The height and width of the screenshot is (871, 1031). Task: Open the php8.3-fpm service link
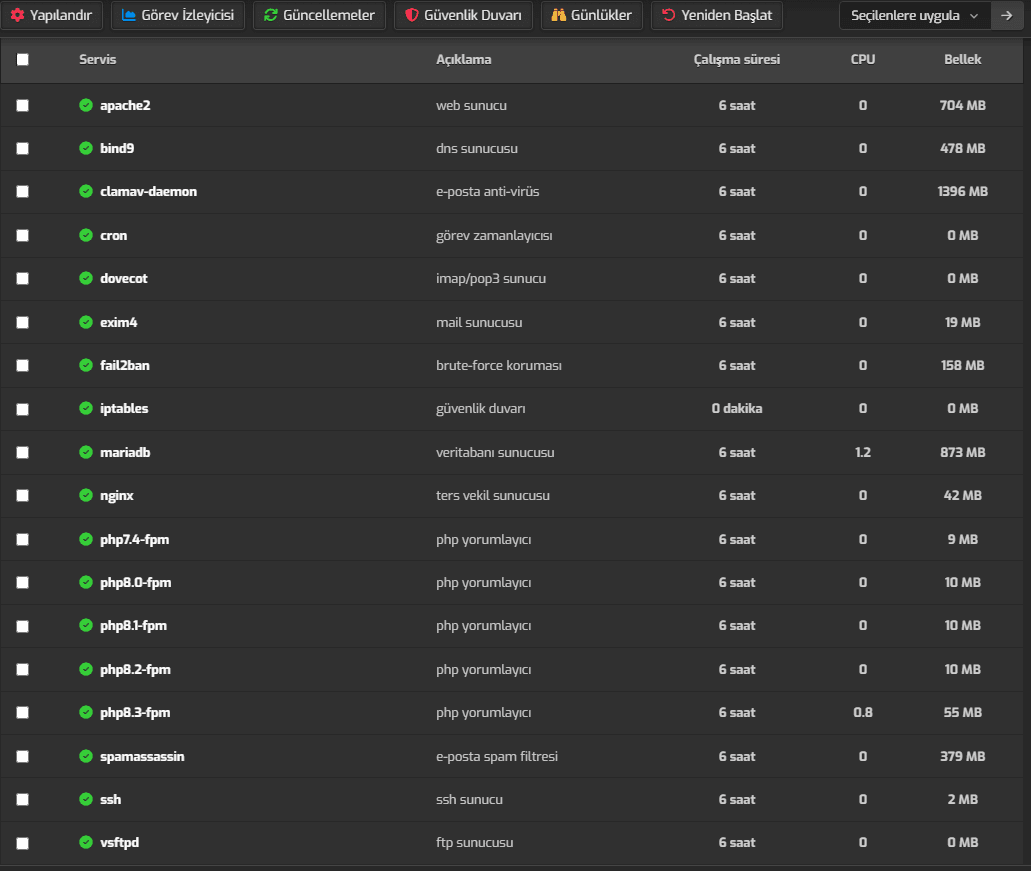(x=135, y=713)
